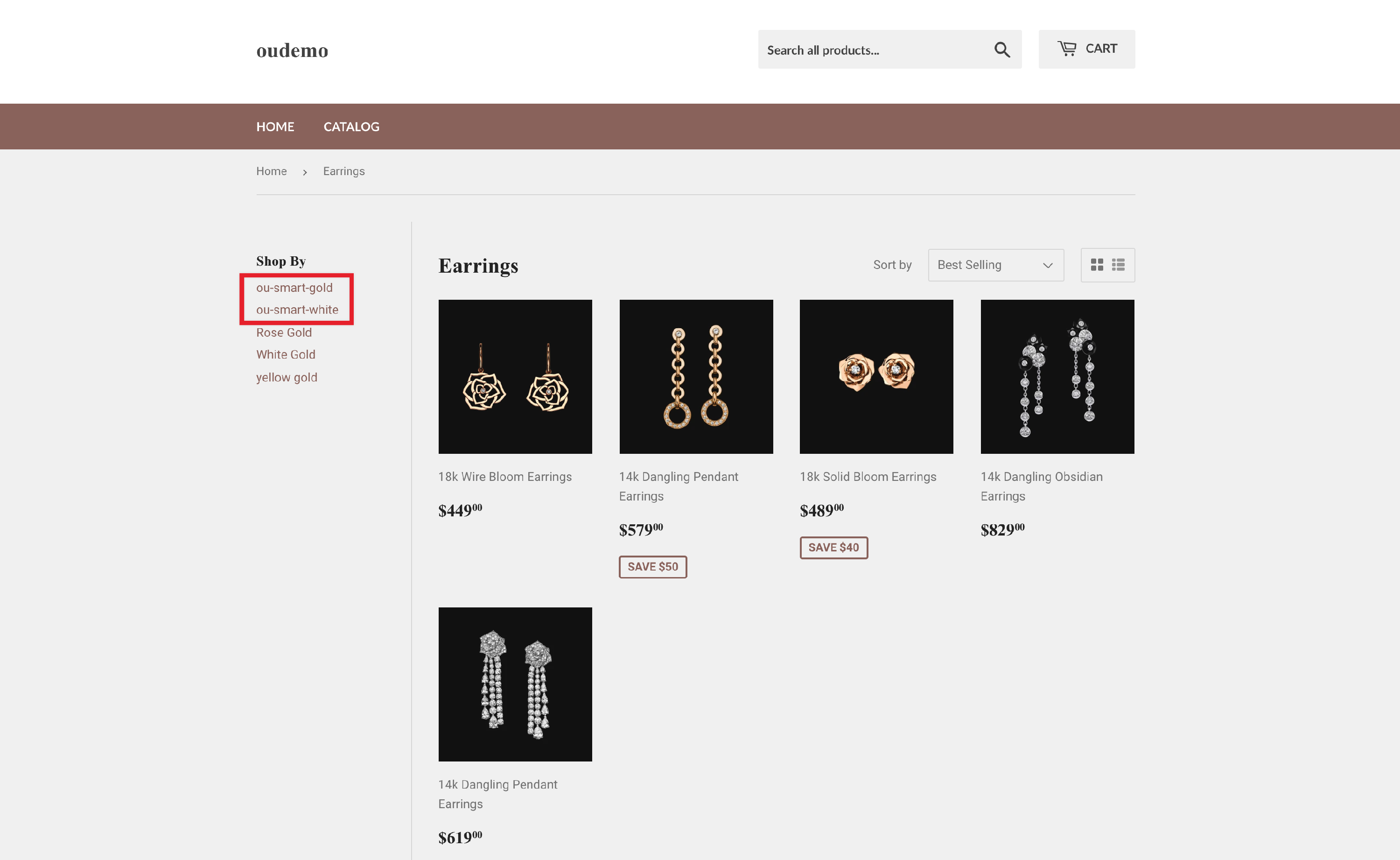Screen dimensions: 1400x860
Task: Click the Earrings collection heading
Action: pos(478,266)
